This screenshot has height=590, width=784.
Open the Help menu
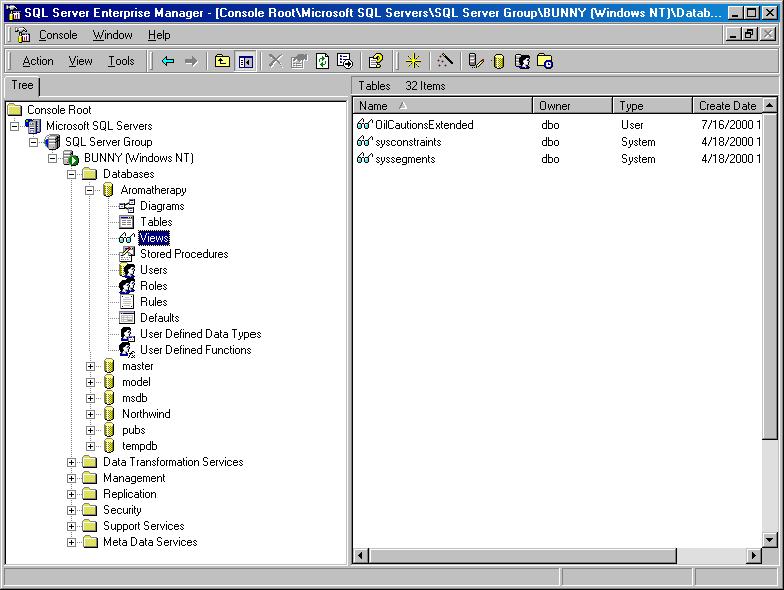coord(159,35)
